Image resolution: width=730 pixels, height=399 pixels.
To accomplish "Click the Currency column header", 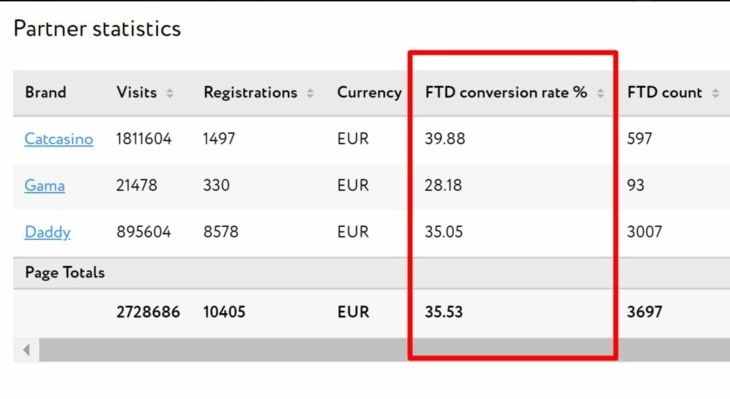I will [369, 92].
